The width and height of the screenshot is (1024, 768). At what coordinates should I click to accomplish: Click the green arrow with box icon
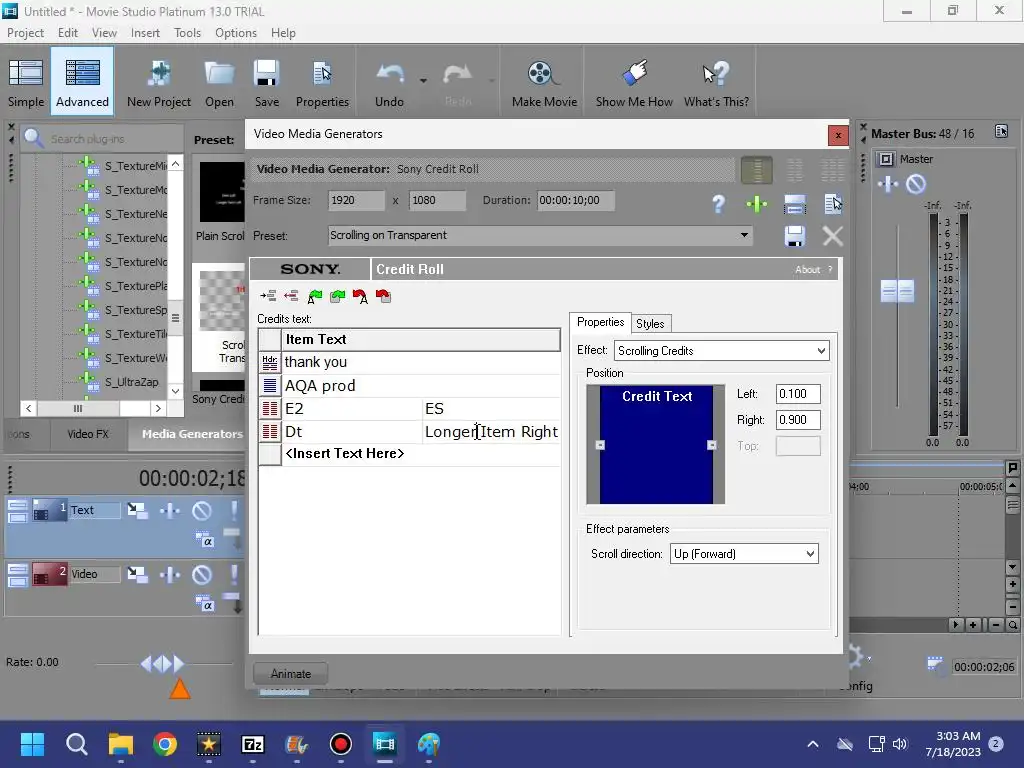[x=338, y=296]
